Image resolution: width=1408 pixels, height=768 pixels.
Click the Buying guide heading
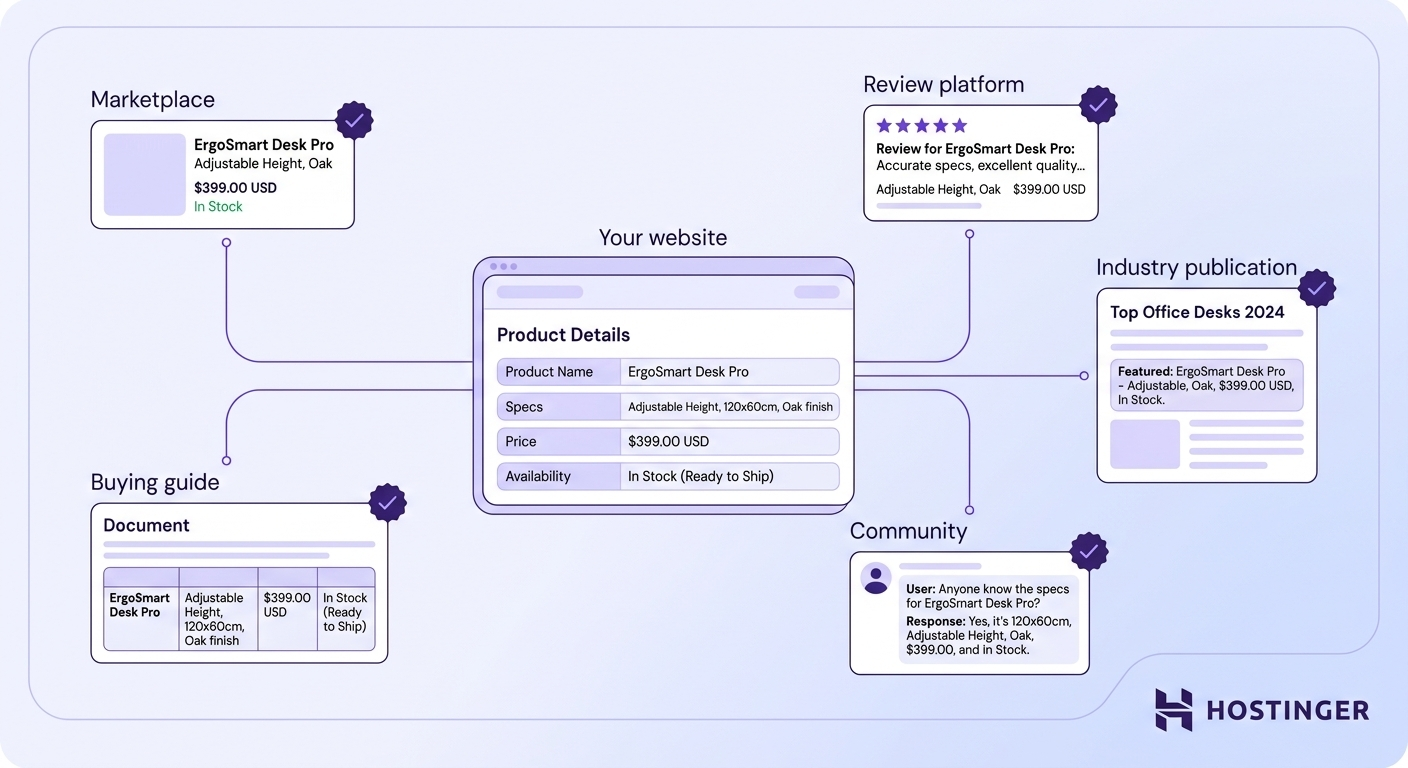point(155,482)
